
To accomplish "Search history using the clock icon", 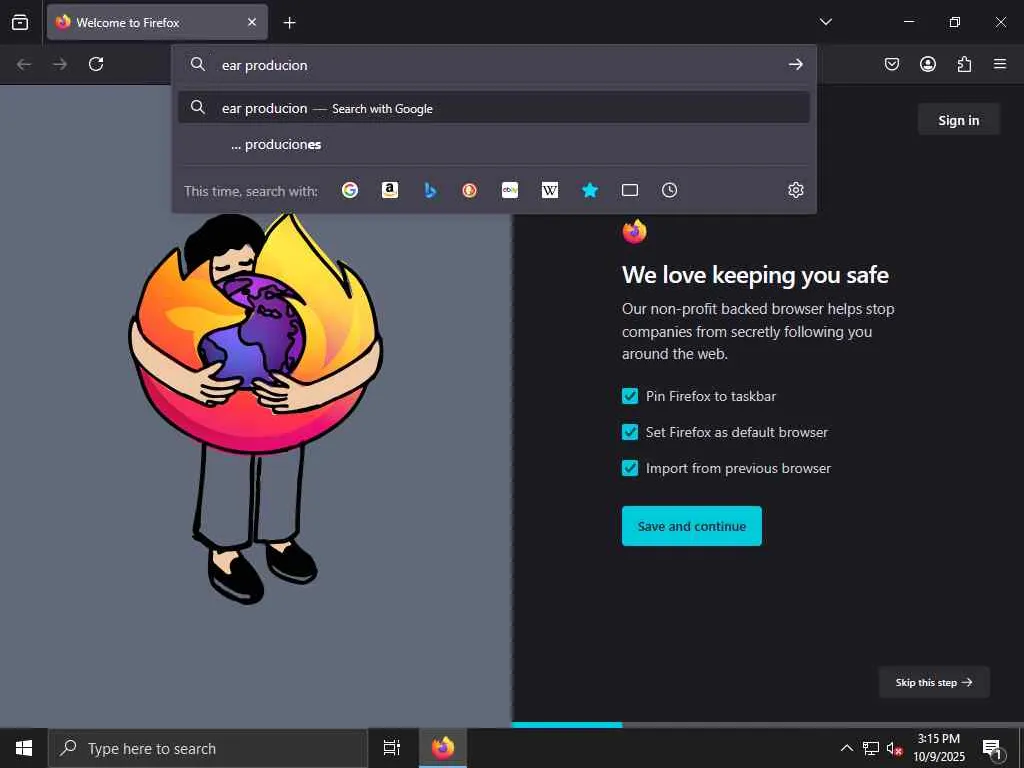I will [x=669, y=190].
